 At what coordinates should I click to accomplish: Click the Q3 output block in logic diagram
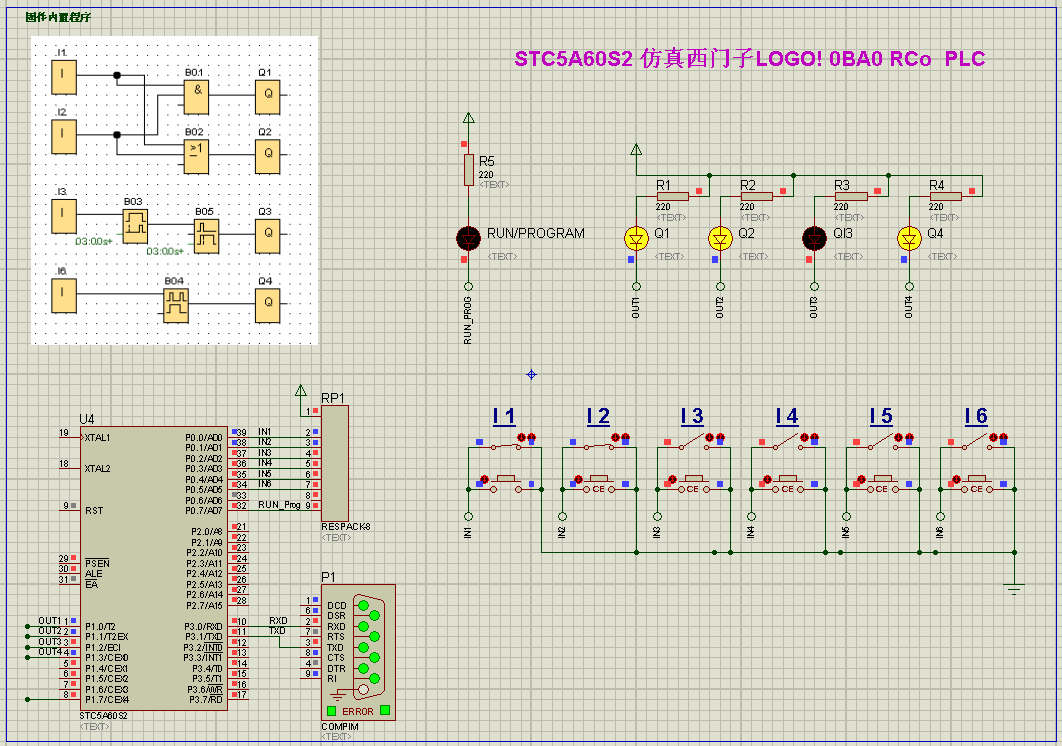point(268,235)
